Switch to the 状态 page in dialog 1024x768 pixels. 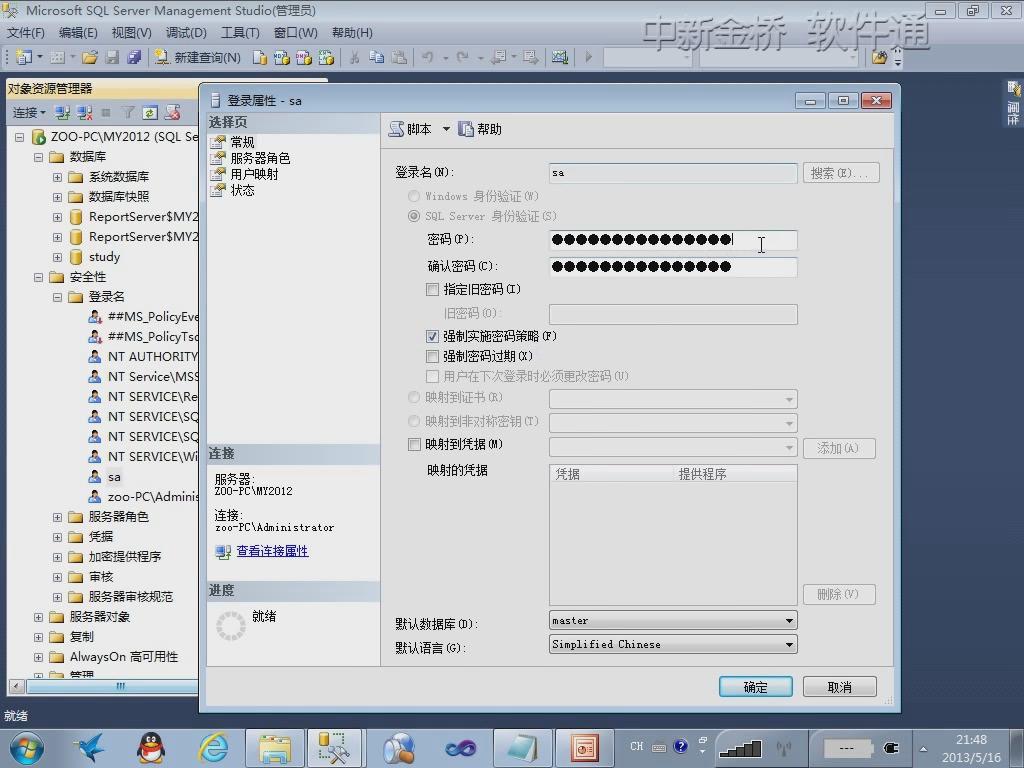(x=242, y=190)
